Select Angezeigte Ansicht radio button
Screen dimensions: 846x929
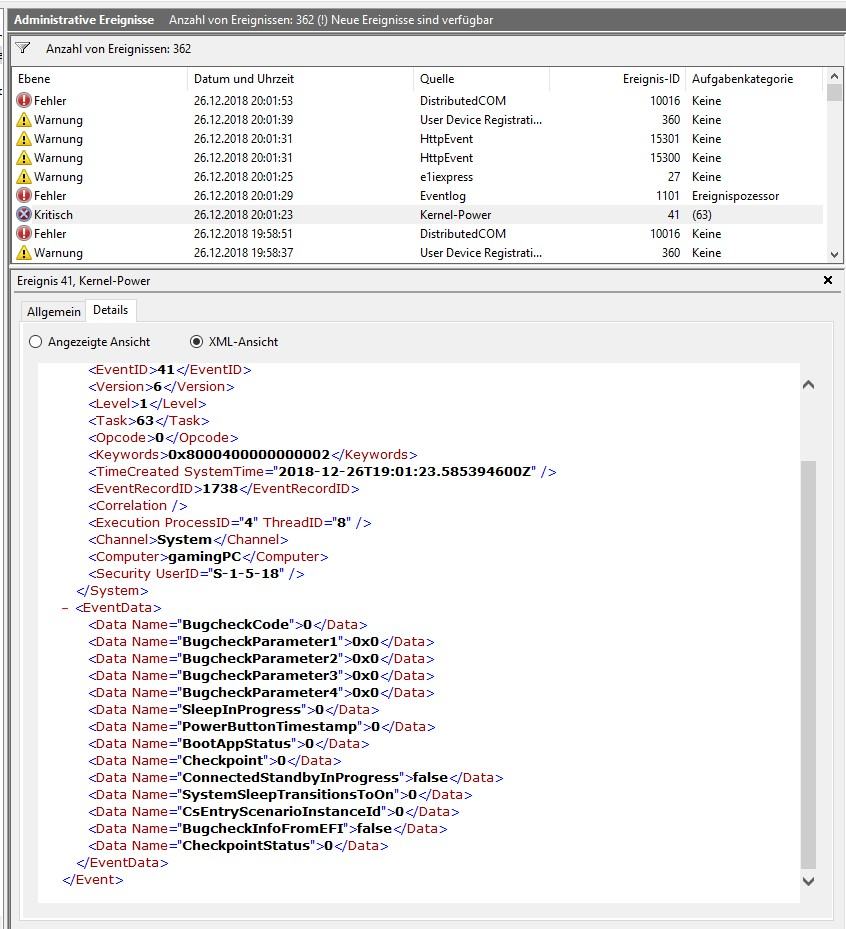coord(36,342)
